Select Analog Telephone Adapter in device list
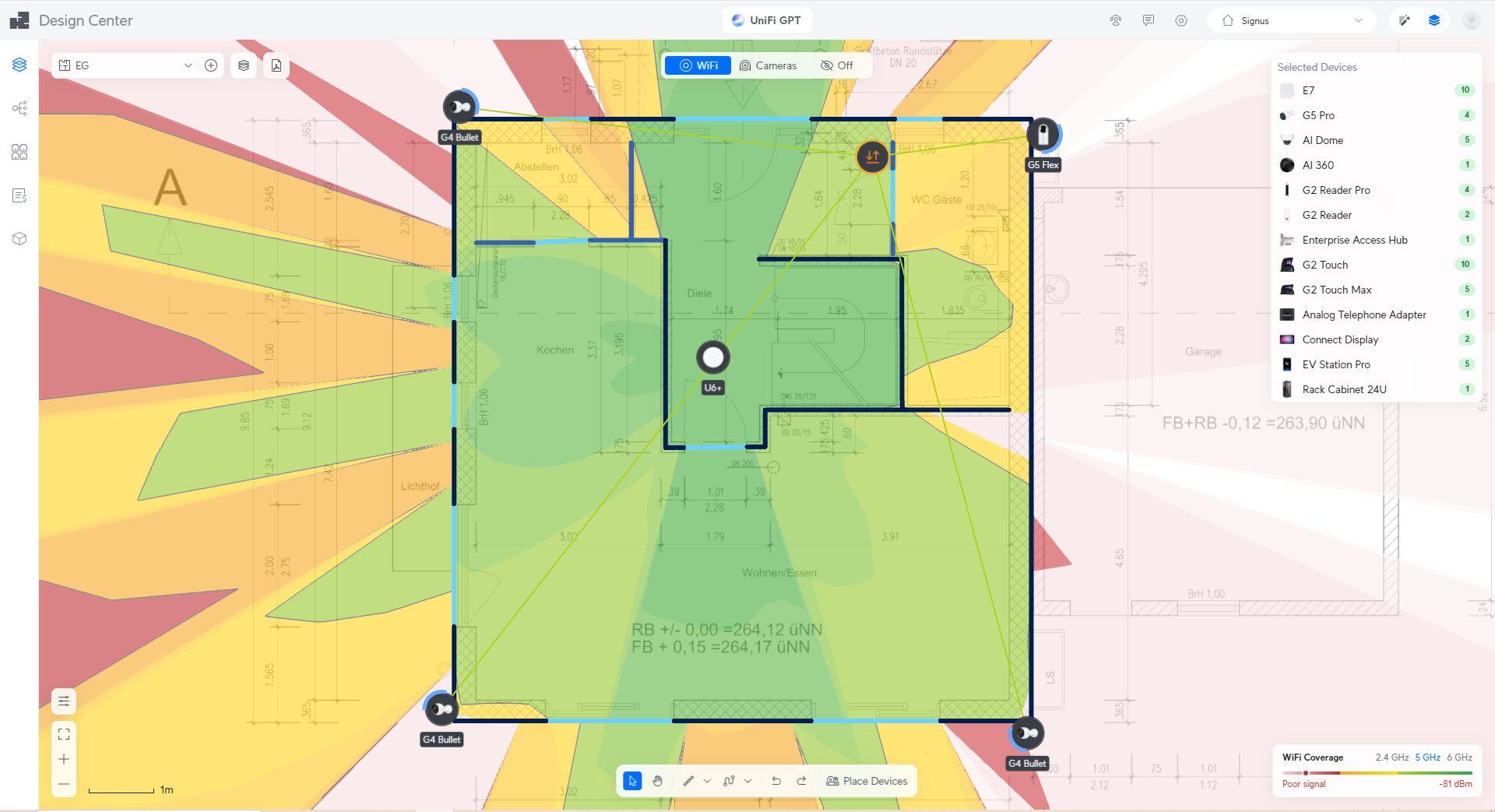This screenshot has height=812, width=1495. point(1377,315)
